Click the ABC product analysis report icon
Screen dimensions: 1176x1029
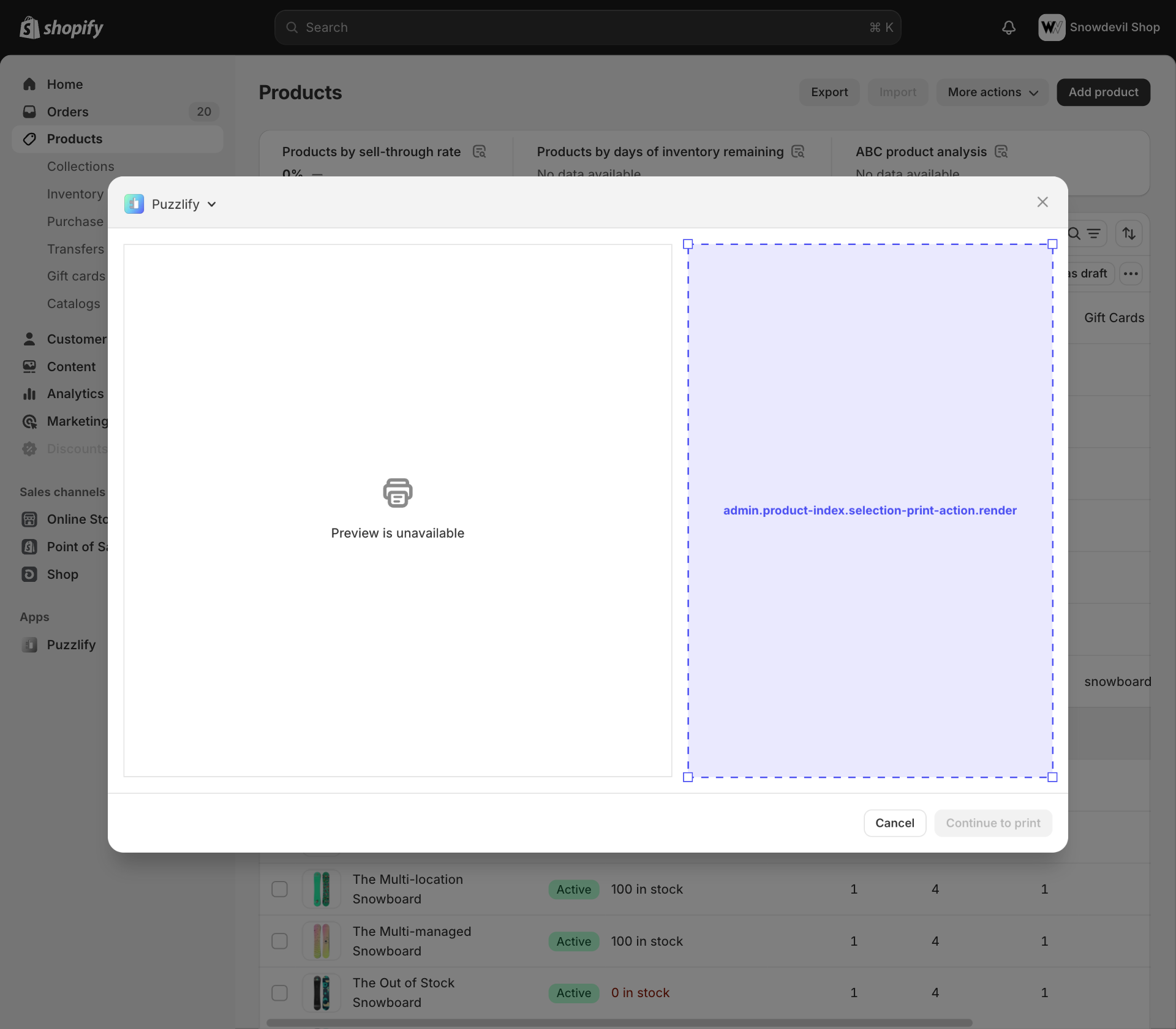click(1001, 151)
